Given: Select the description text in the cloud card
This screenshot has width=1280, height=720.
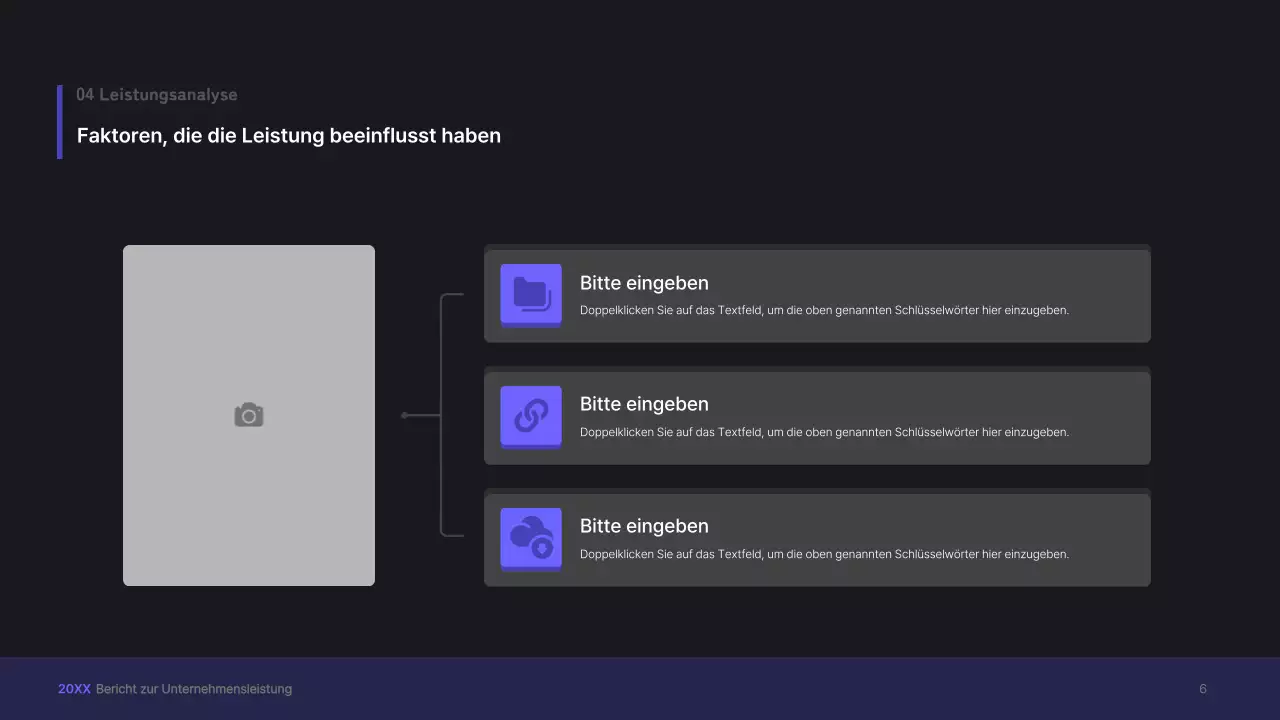Looking at the screenshot, I should coord(824,554).
